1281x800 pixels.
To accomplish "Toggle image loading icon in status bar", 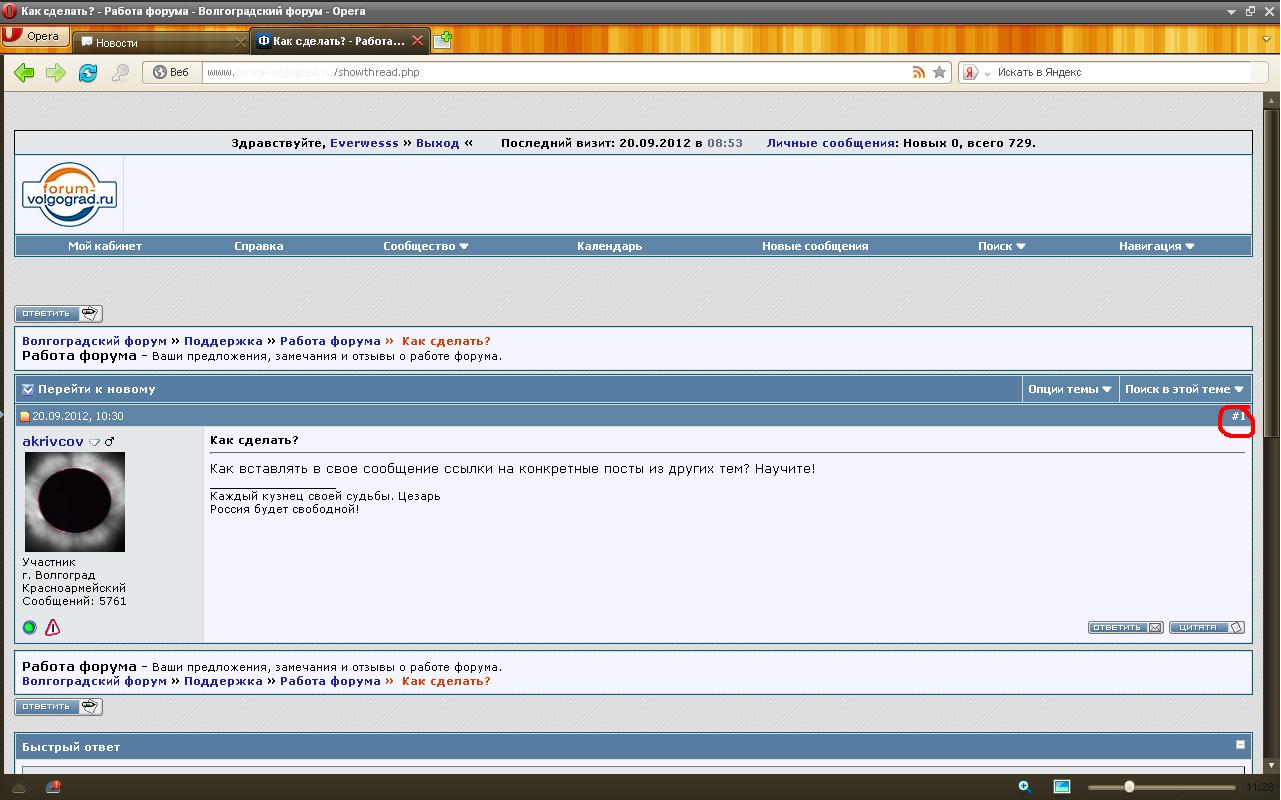I will click(1062, 787).
